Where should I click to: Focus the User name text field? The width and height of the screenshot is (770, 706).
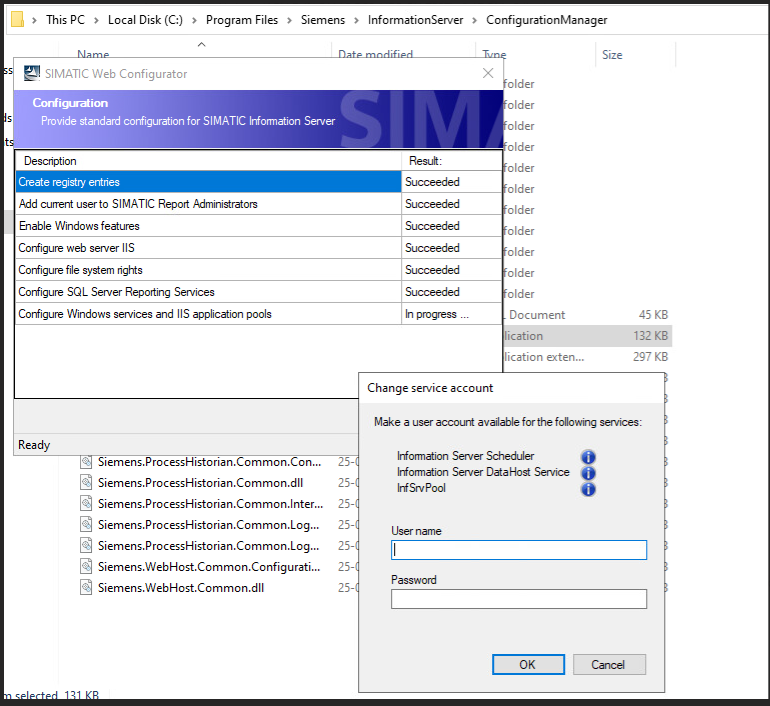point(518,550)
